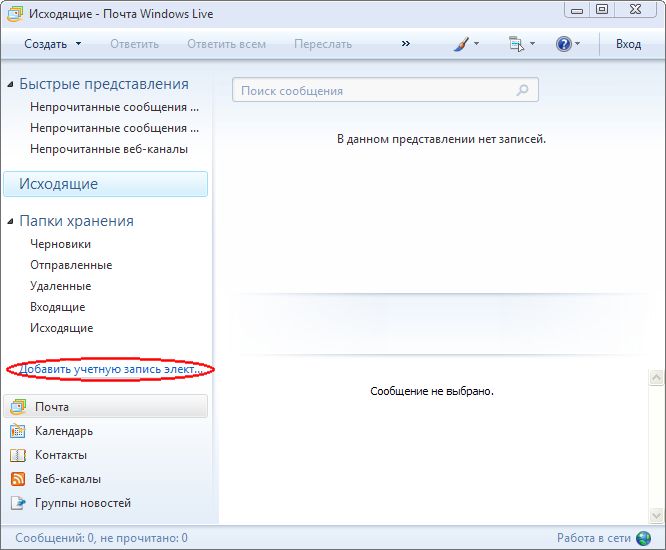Select the first Непрочитанные сообщения view

pyautogui.click(x=114, y=107)
